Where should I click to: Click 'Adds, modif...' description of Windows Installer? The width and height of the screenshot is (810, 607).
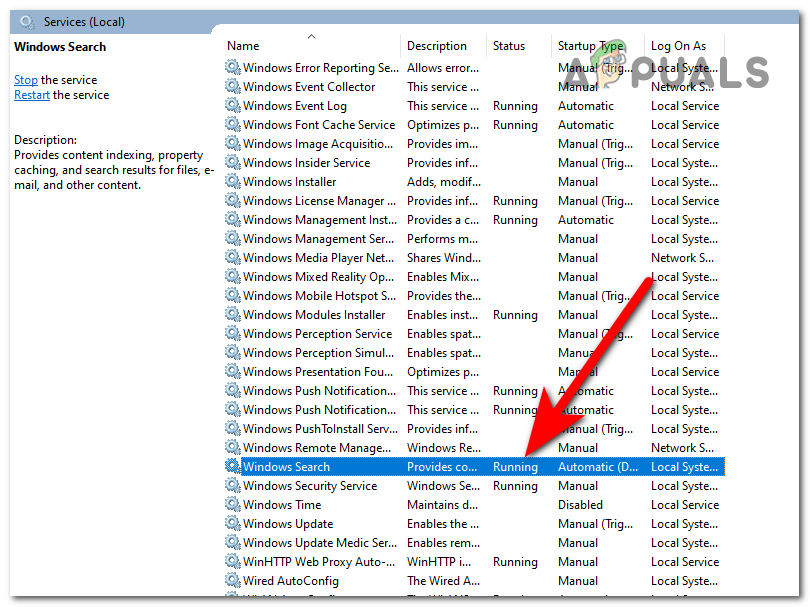pos(444,182)
